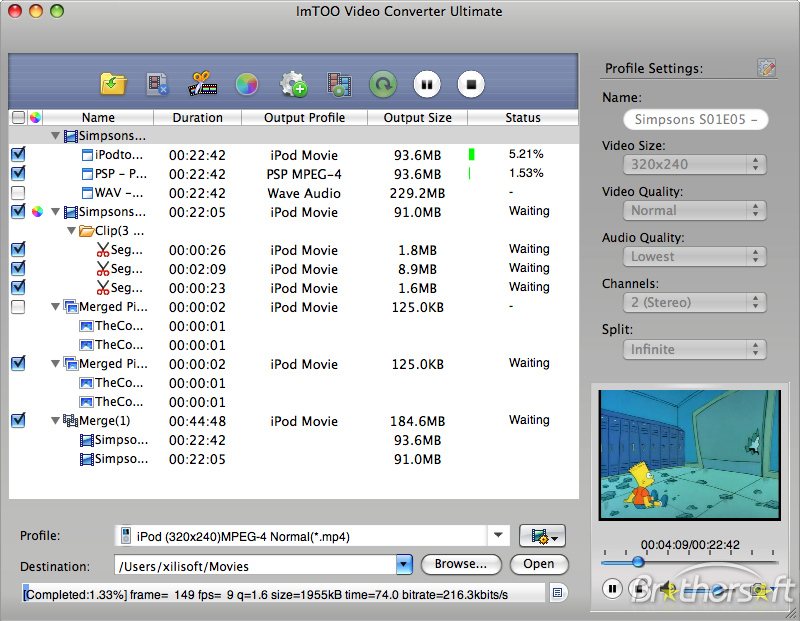Viewport: 800px width, 621px height.
Task: Click the scissors icon on the 00:00:23 segment
Action: click(x=103, y=287)
